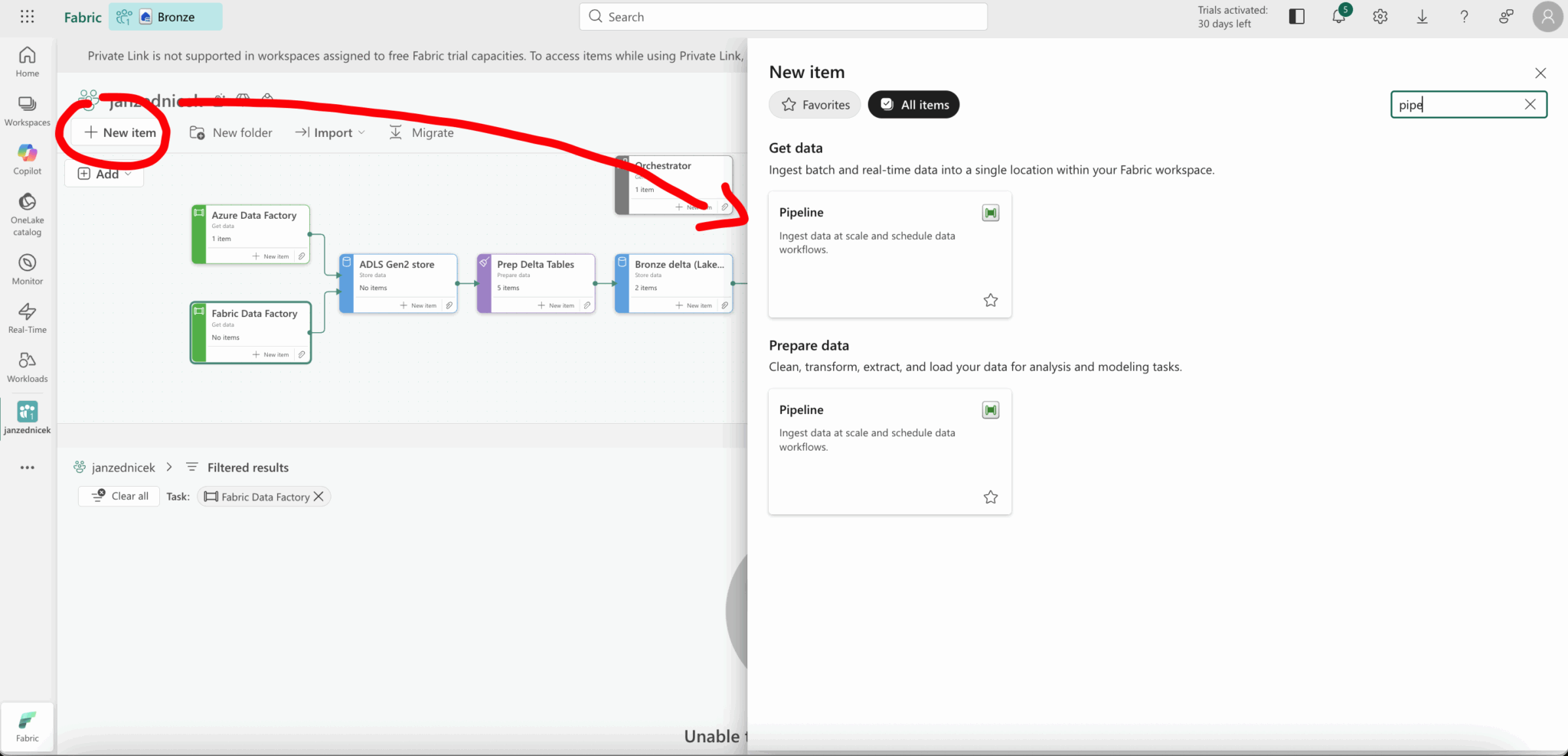Close the New item panel
This screenshot has height=756, width=1568.
coord(1540,73)
